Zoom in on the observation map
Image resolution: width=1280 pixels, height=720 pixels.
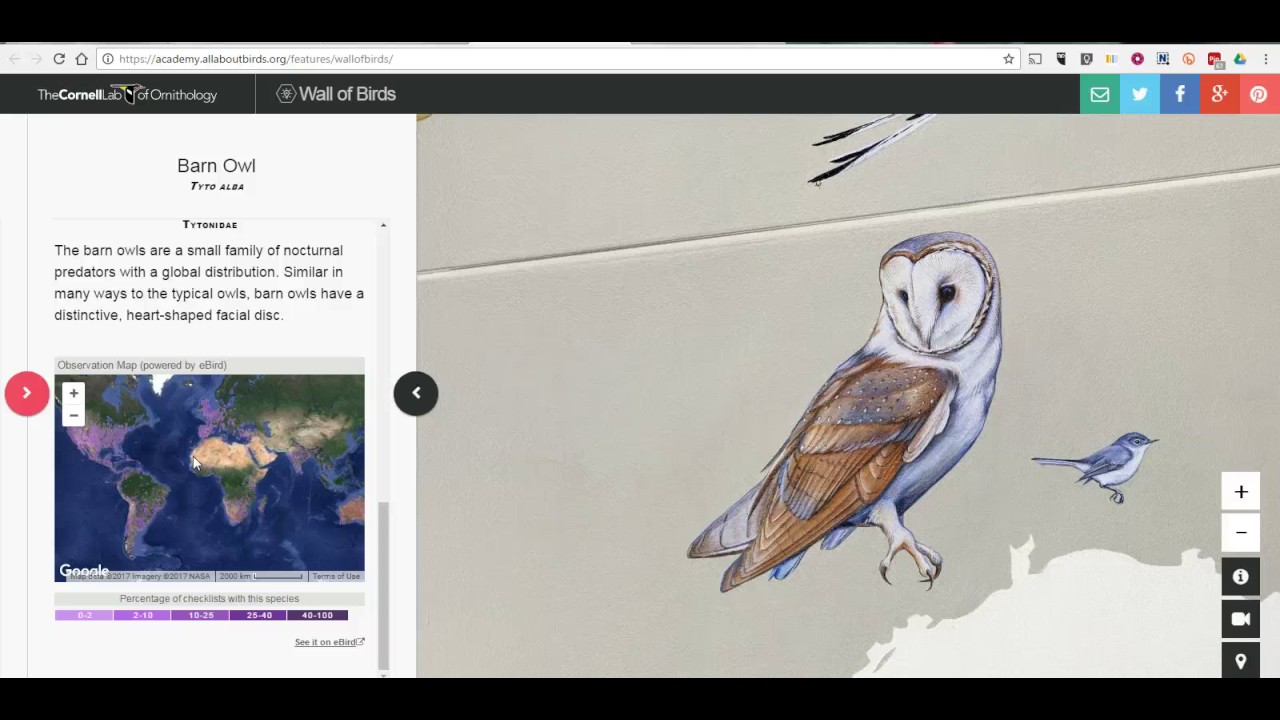point(73,393)
